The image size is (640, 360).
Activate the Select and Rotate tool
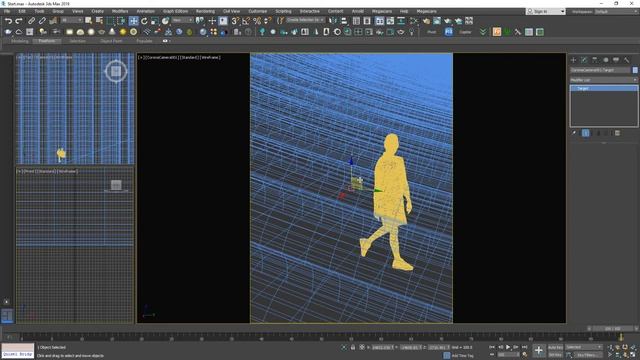point(144,21)
